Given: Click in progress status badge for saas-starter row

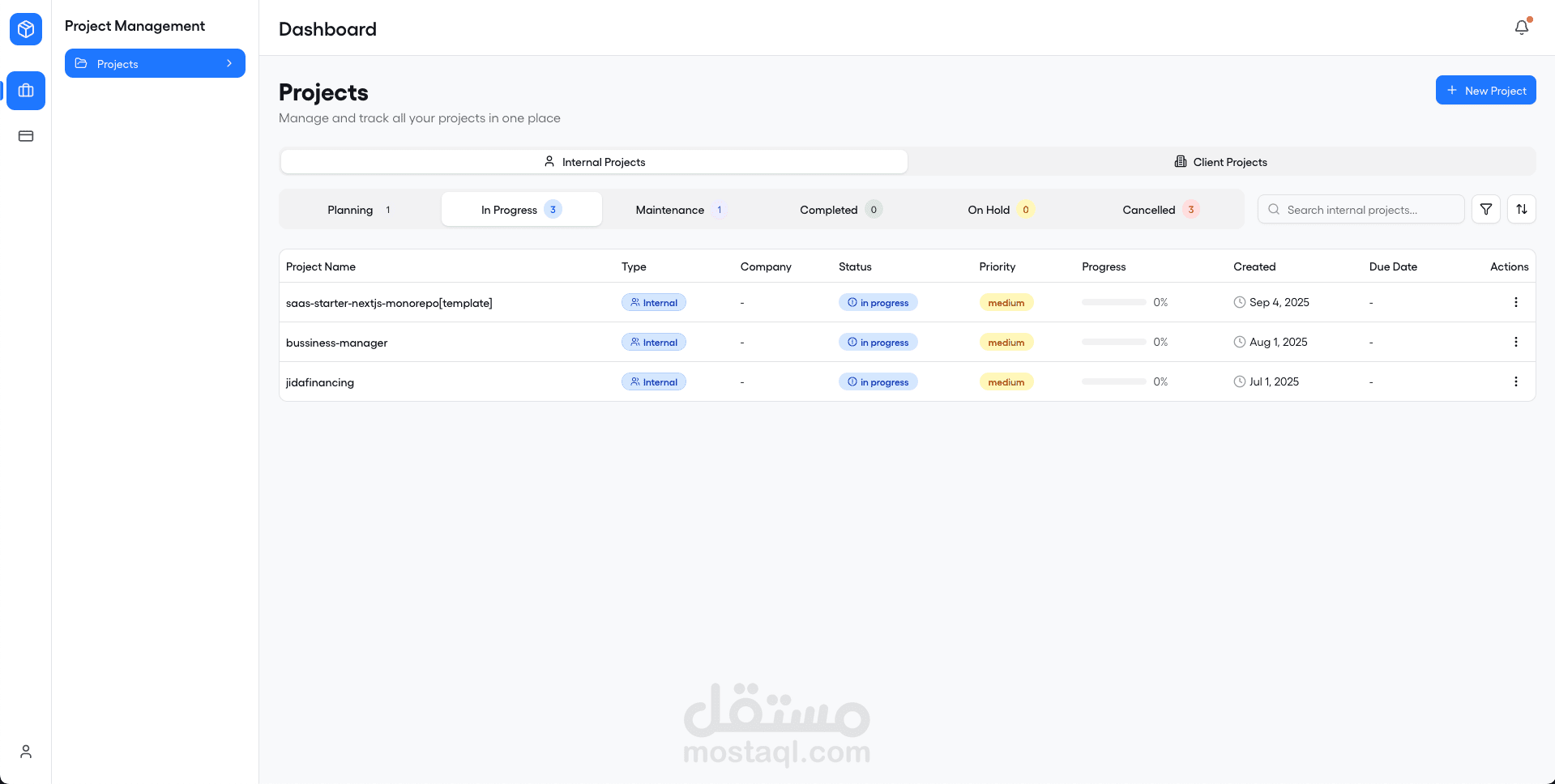Looking at the screenshot, I should point(878,302).
